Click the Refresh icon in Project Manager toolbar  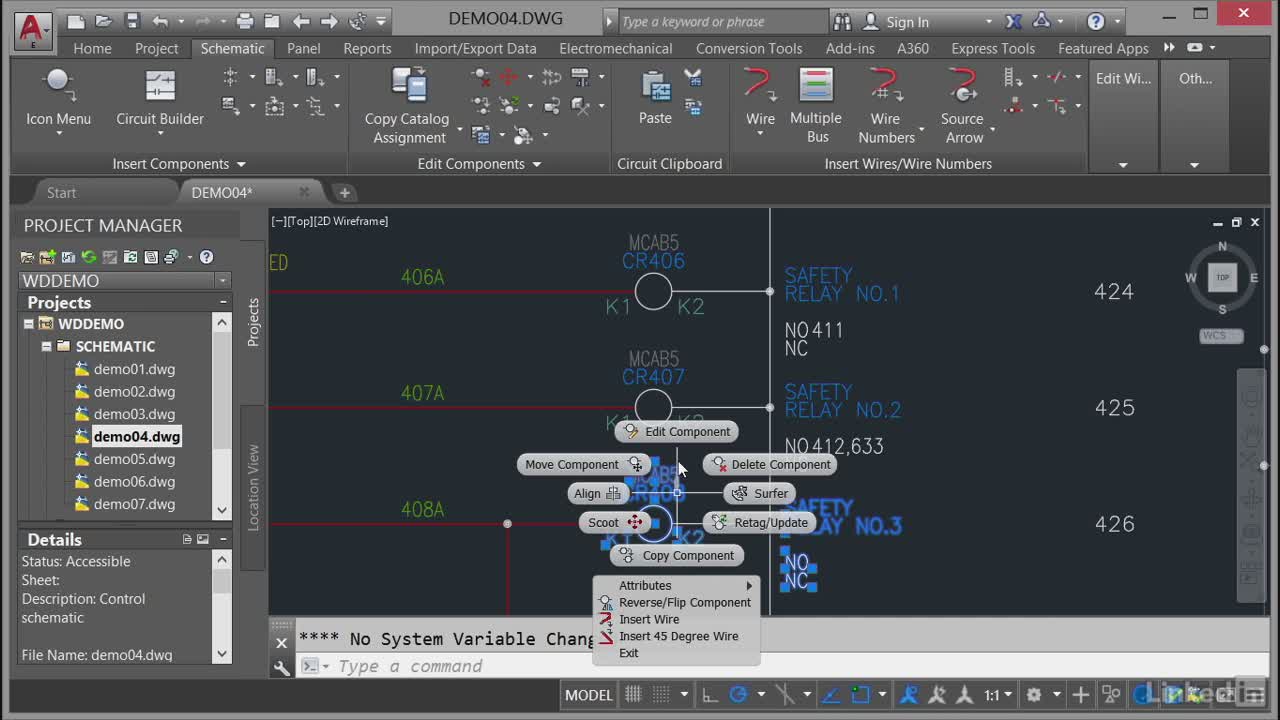(x=89, y=257)
